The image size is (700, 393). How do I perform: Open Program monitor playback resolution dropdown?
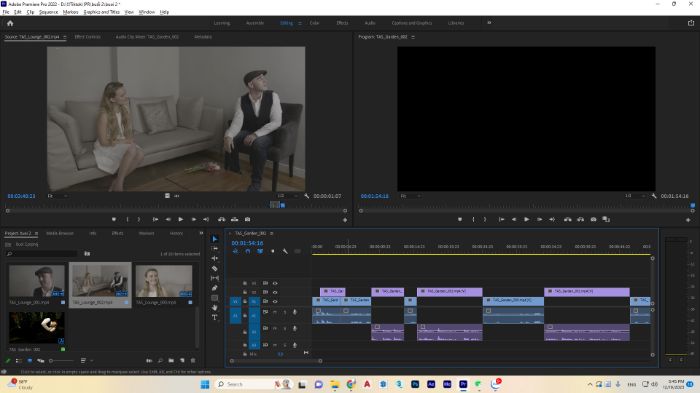tap(633, 196)
